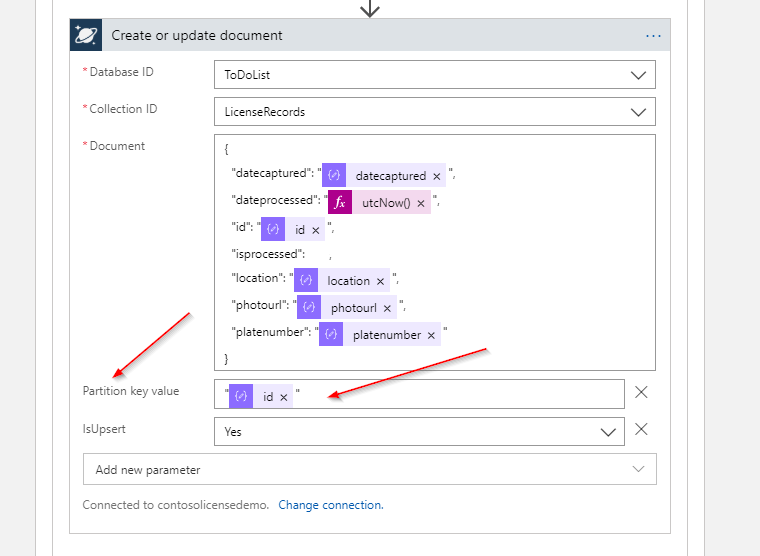Delete the Partition key value parameter
Viewport: 760px width, 556px height.
[642, 393]
